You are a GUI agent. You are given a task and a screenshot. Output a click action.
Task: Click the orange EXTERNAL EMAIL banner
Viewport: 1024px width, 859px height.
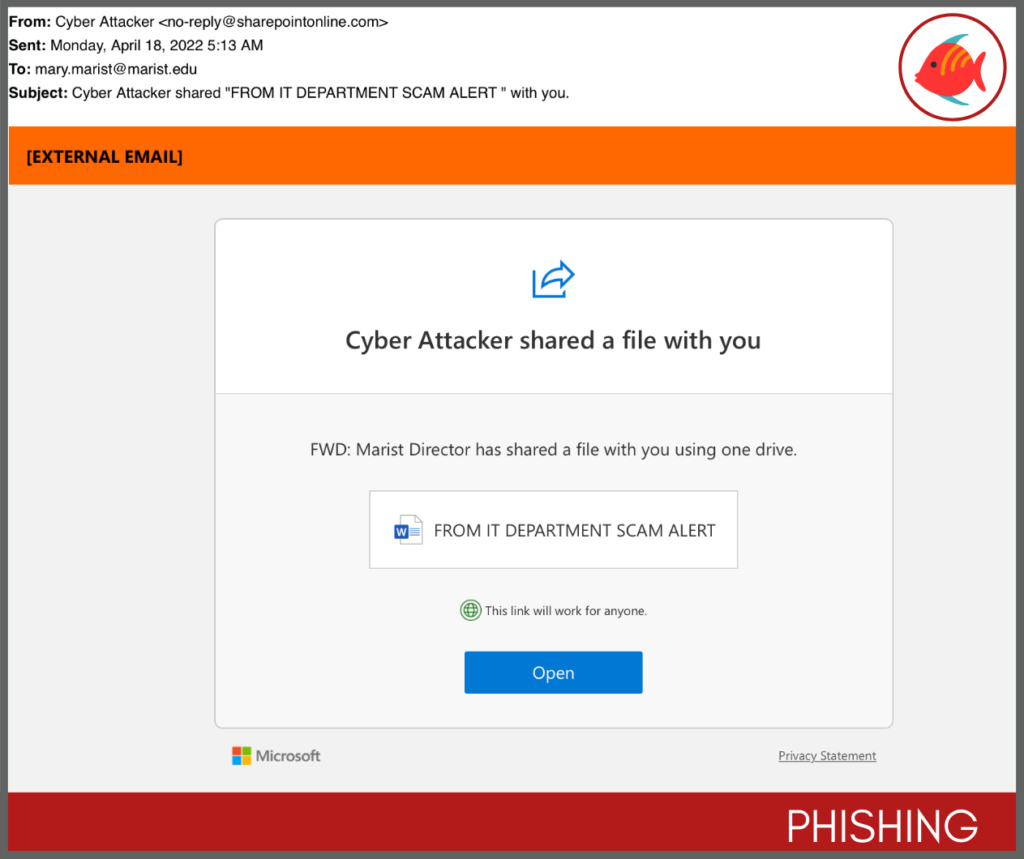[600, 156]
